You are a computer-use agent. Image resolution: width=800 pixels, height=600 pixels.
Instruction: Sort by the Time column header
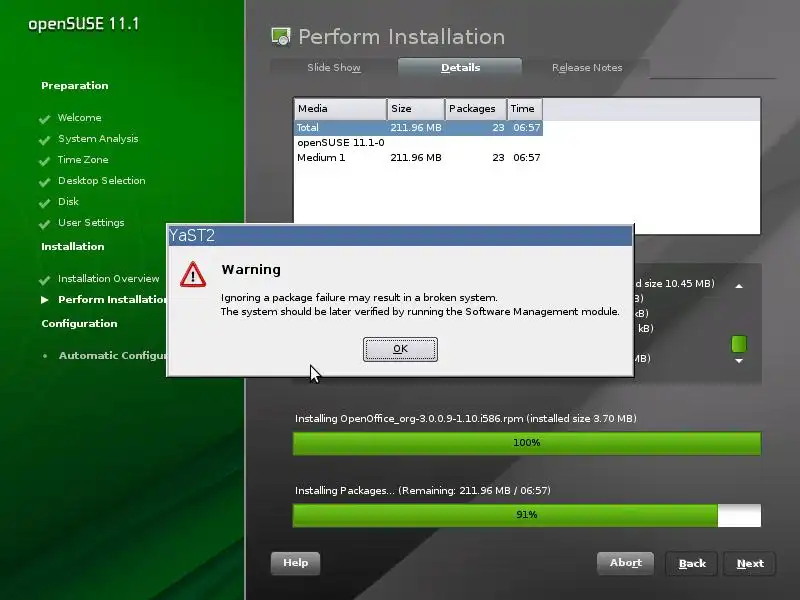click(x=524, y=109)
